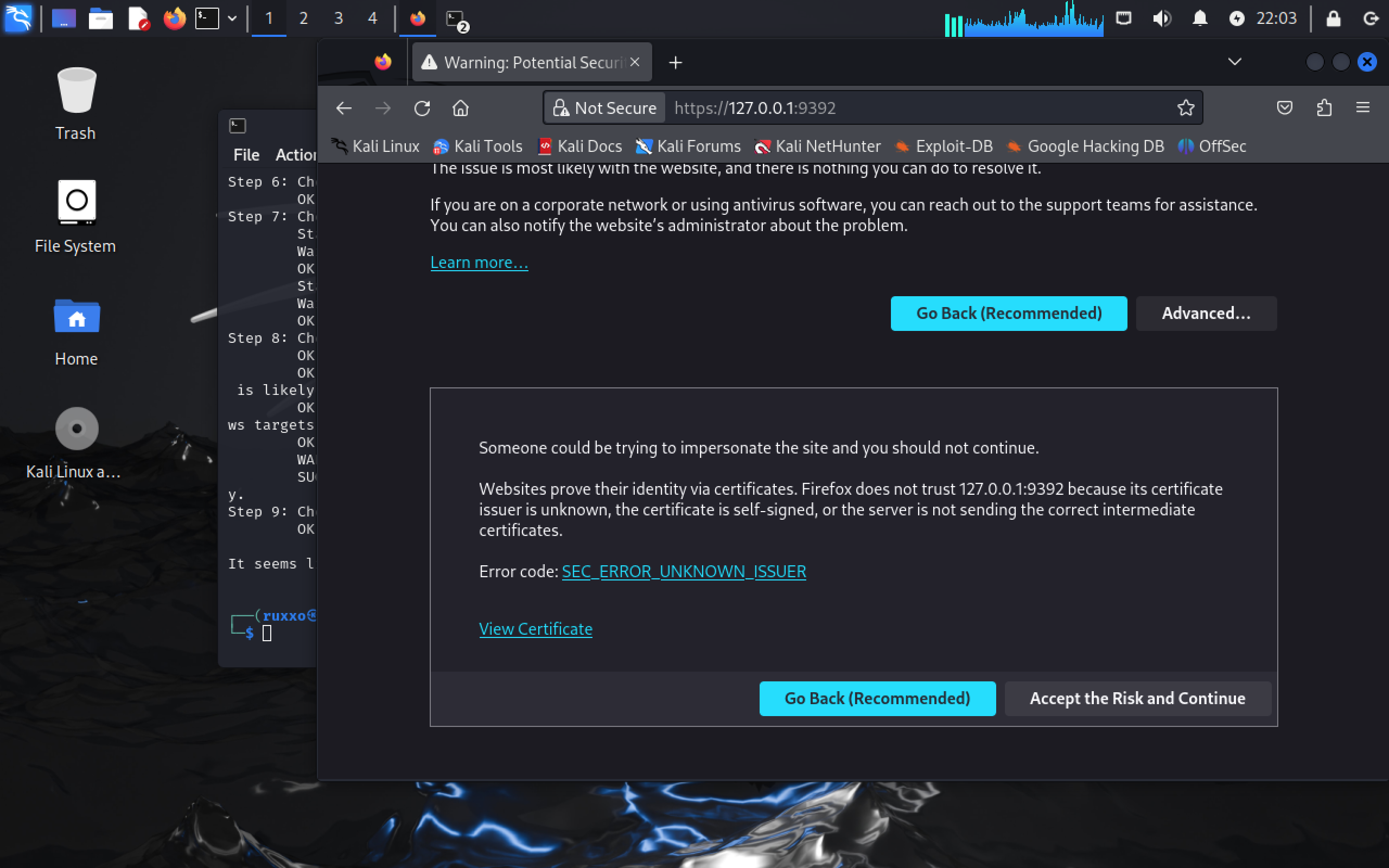Open the browser extensions panel icon
1389x868 pixels.
[x=1324, y=108]
